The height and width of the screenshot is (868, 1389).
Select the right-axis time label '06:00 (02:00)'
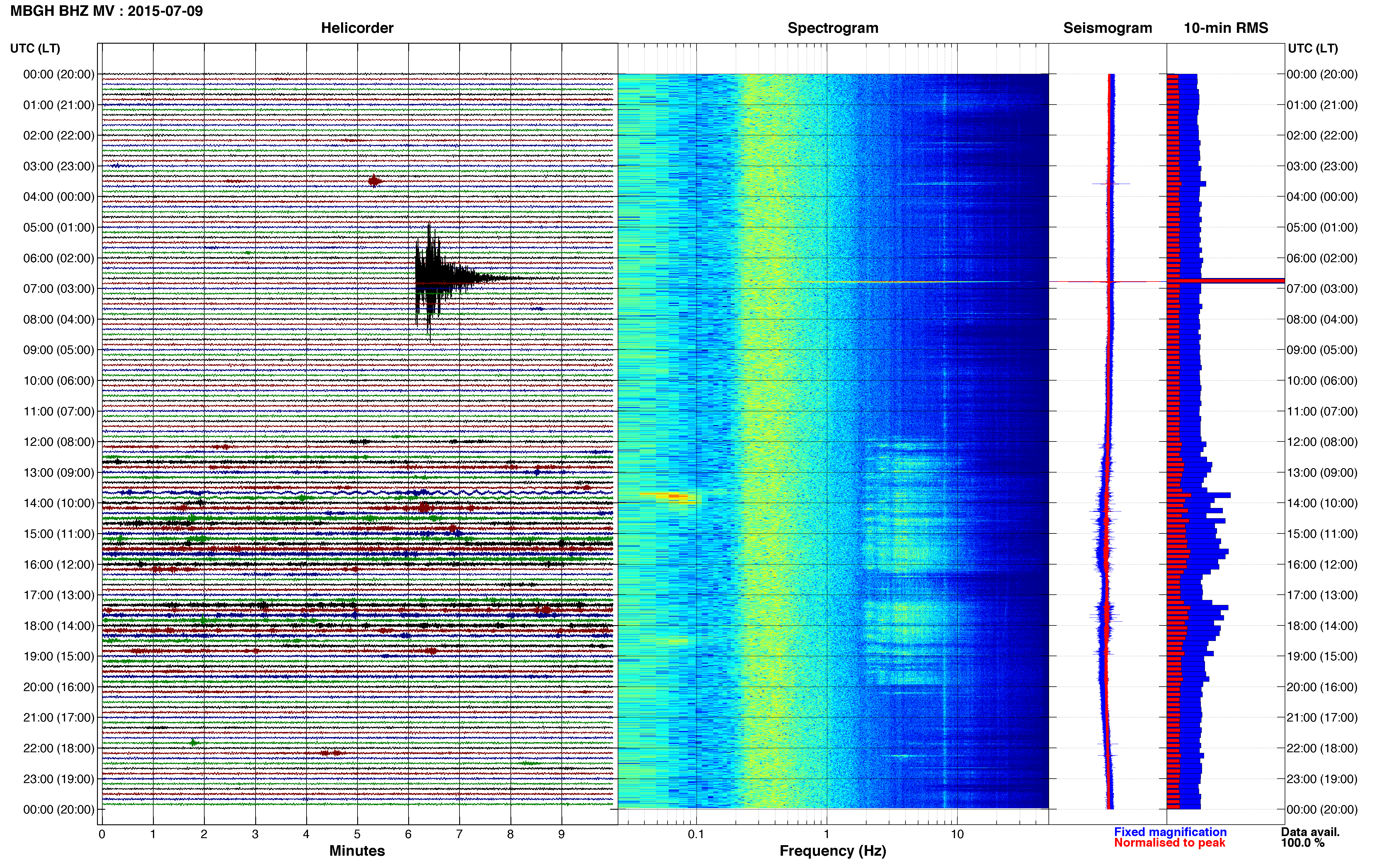click(1322, 258)
